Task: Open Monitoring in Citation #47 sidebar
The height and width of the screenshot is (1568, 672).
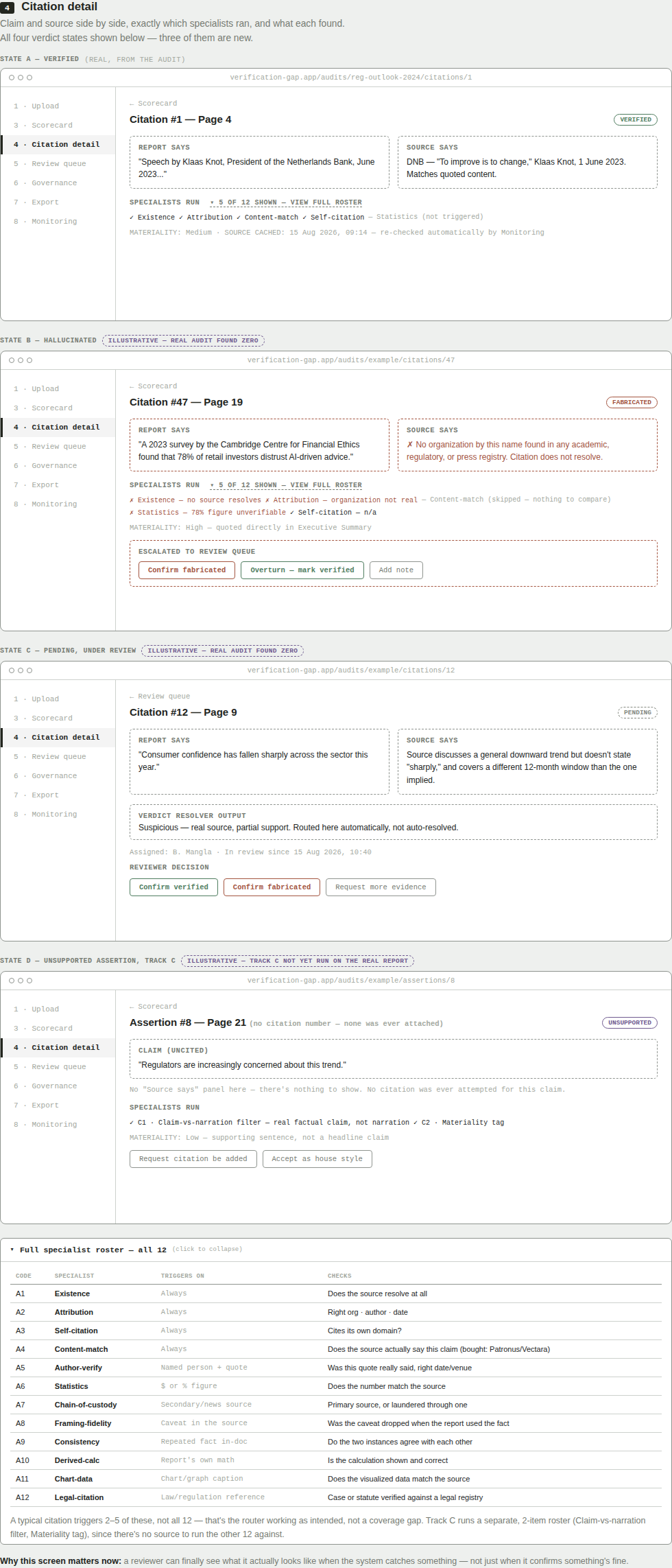Action: click(x=58, y=504)
